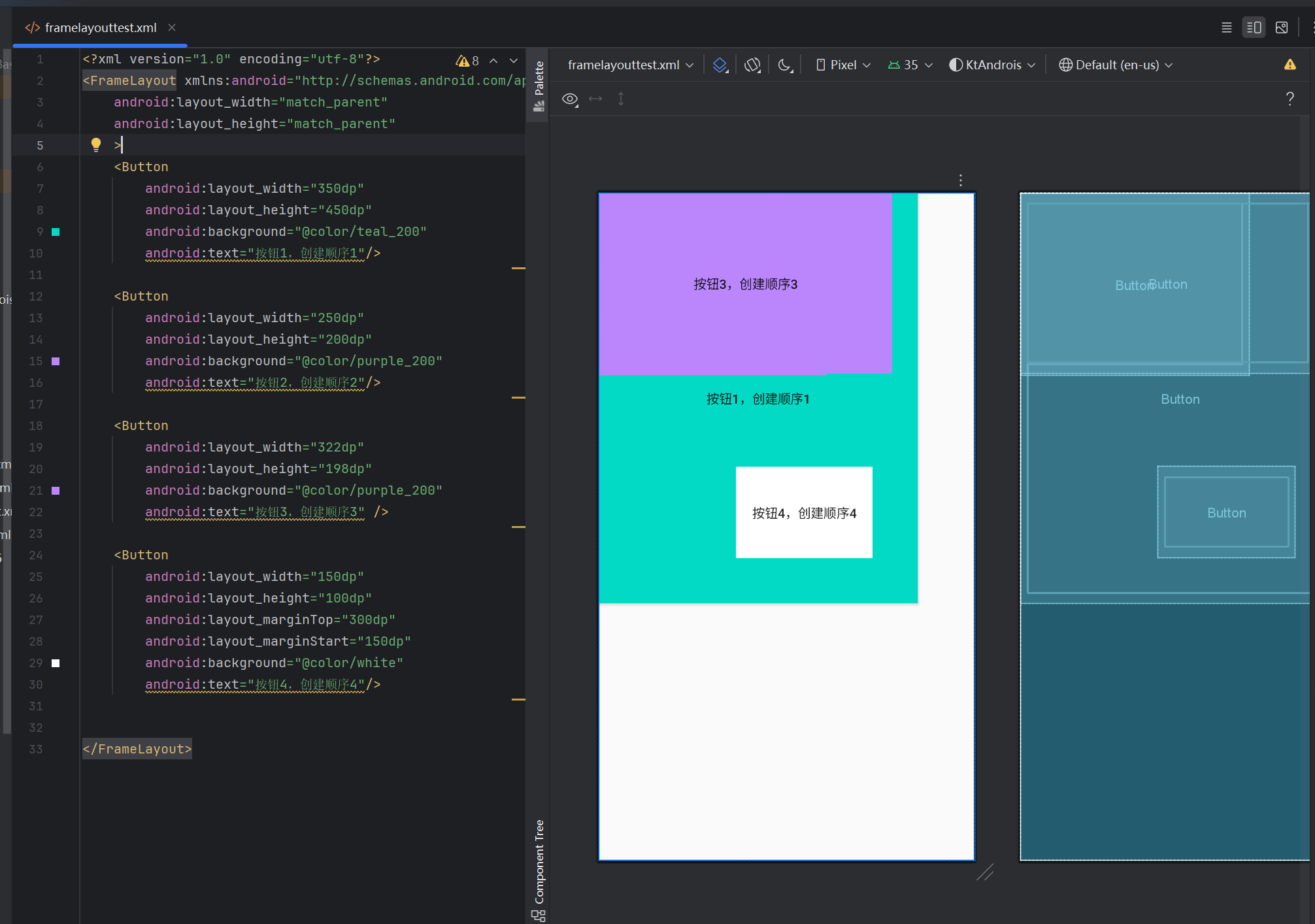1315x924 pixels.
Task: Click white color swatch in line 29 gutter
Action: click(x=56, y=663)
